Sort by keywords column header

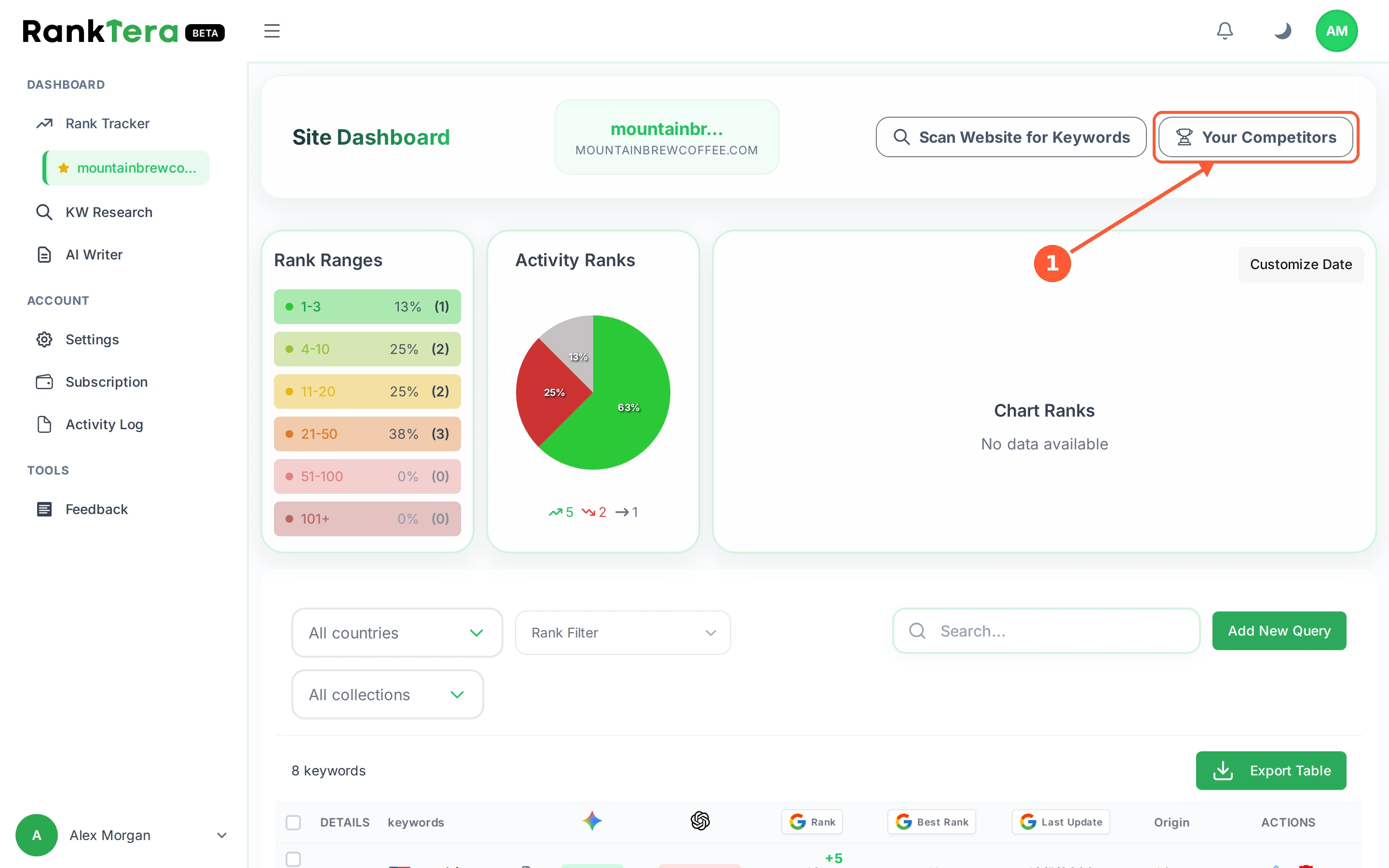point(416,822)
